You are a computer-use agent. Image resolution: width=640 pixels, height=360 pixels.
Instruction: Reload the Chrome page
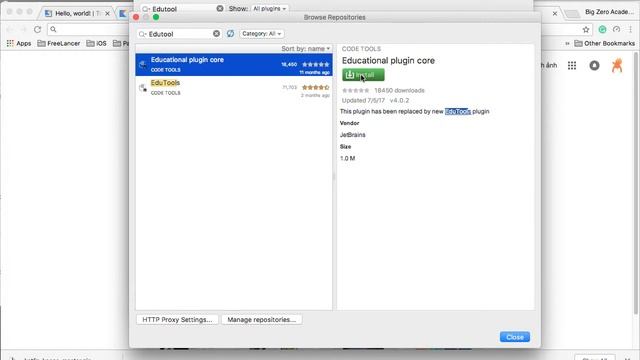pyautogui.click(x=38, y=29)
